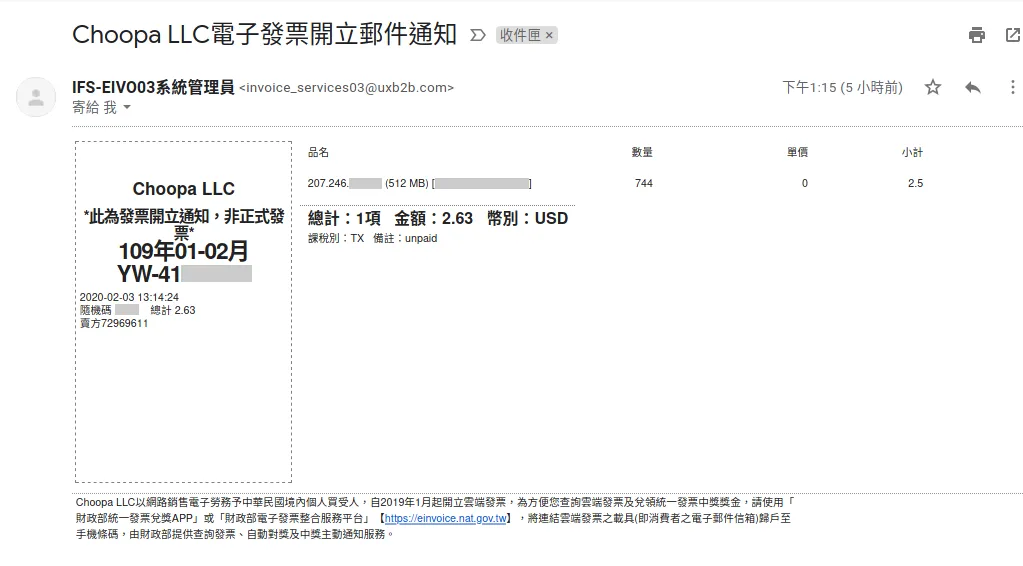1023x566 pixels.
Task: Click the item row starting with 207.246
Action: (x=419, y=183)
